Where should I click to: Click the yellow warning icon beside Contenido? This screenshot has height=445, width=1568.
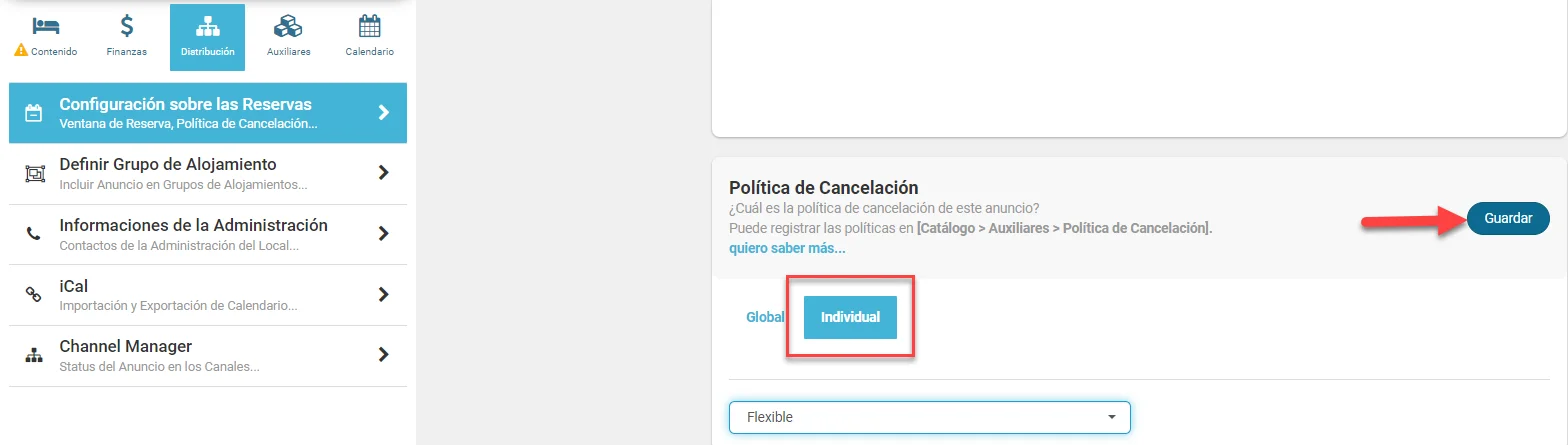[x=20, y=51]
